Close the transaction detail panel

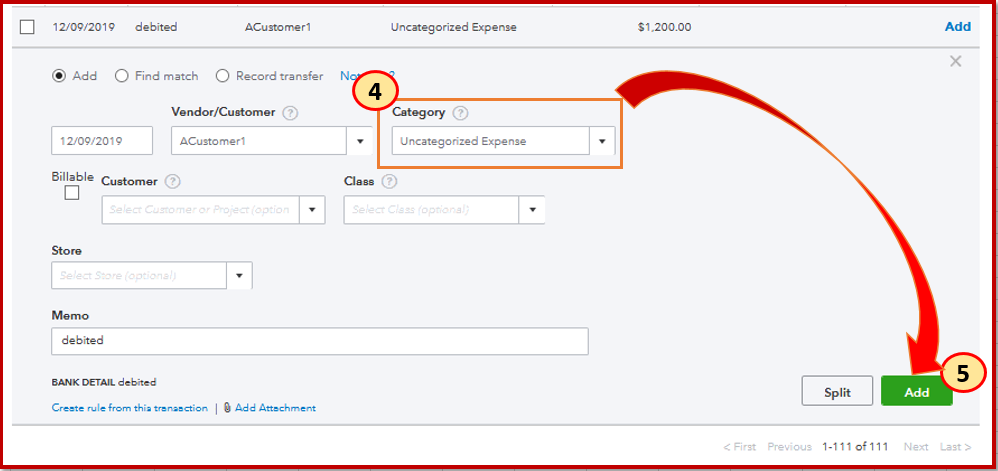[x=955, y=62]
